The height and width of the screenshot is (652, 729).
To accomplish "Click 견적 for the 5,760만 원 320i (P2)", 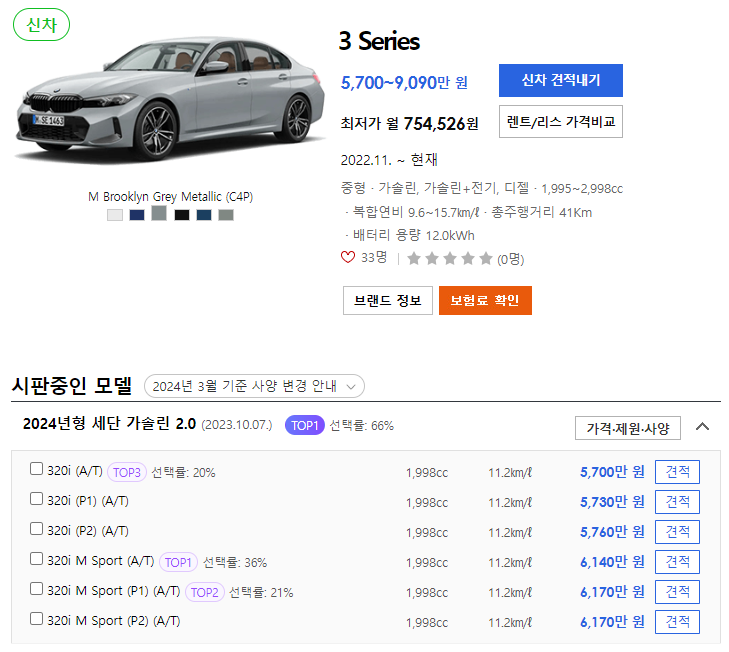I will 677,532.
